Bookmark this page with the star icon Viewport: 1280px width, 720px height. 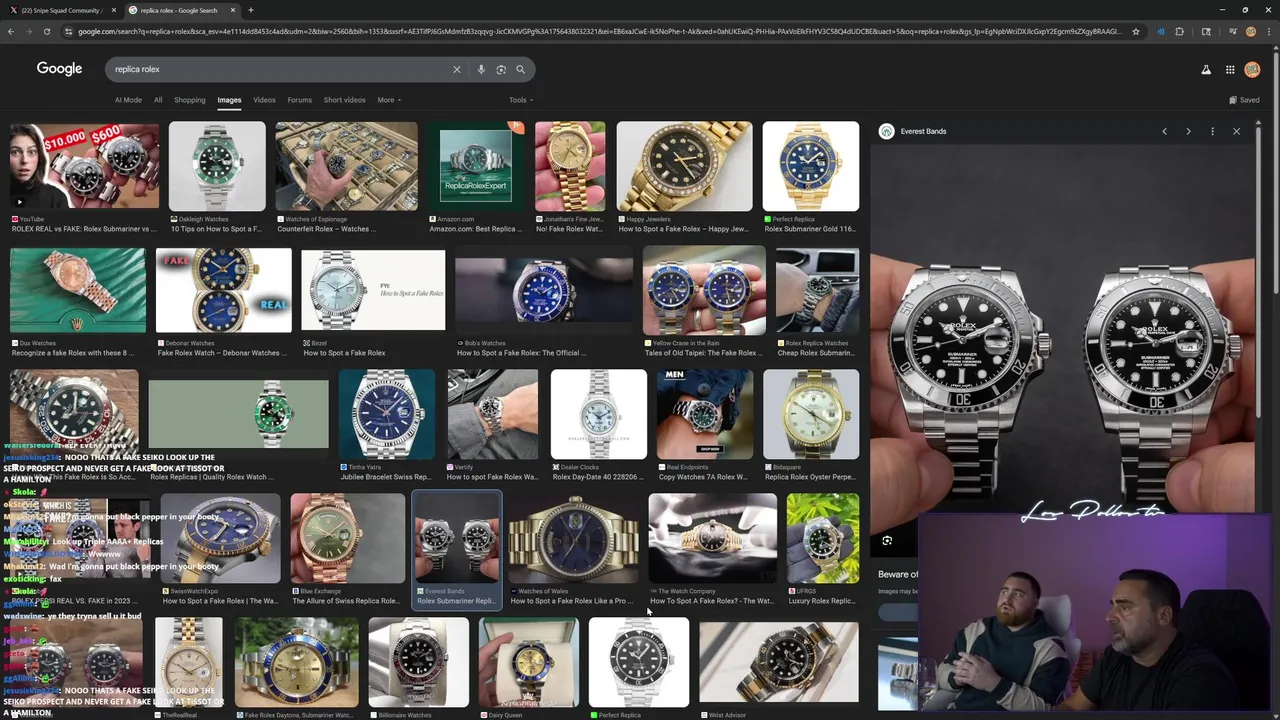click(x=1136, y=31)
